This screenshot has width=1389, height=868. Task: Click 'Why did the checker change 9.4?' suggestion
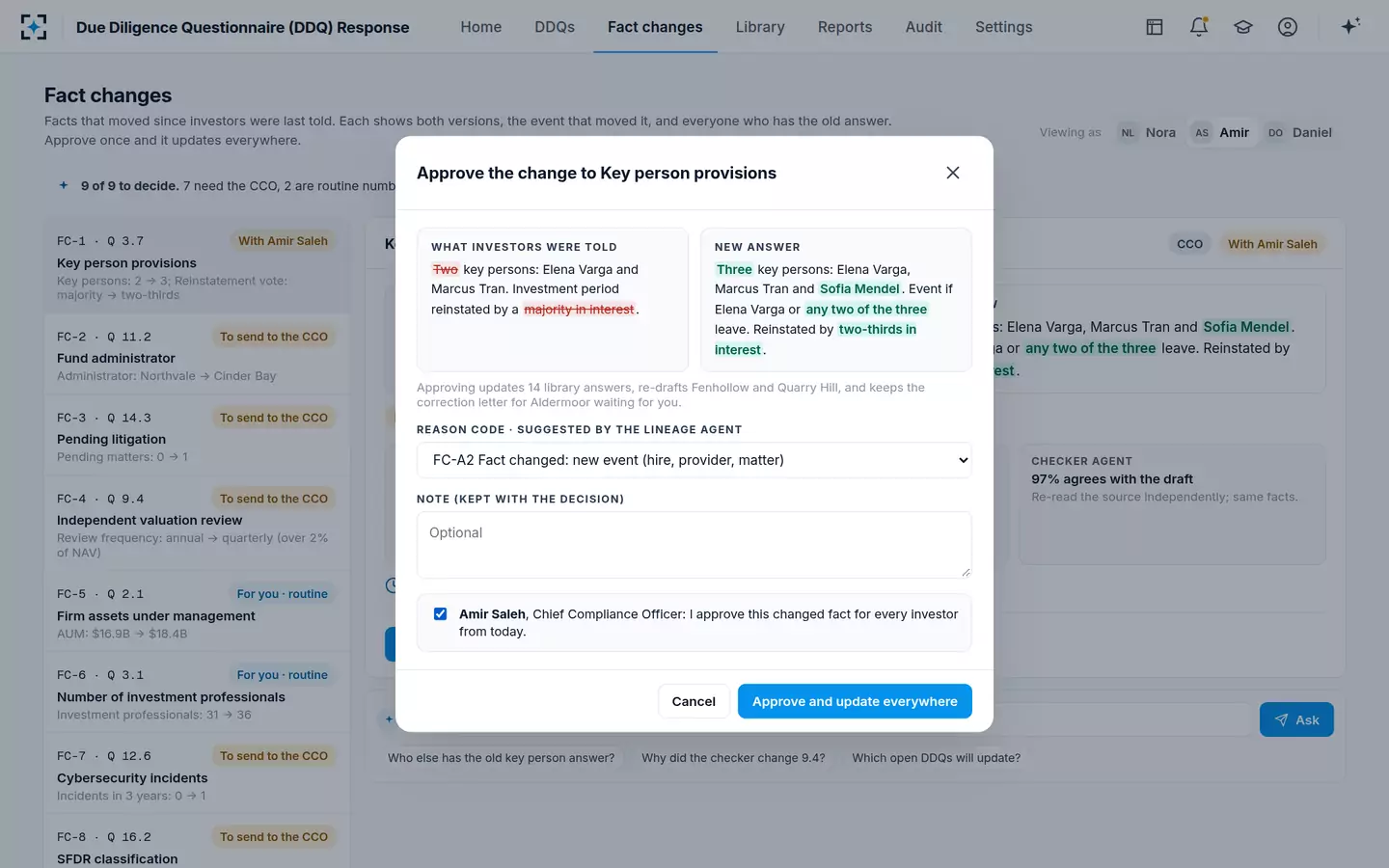coord(733,758)
